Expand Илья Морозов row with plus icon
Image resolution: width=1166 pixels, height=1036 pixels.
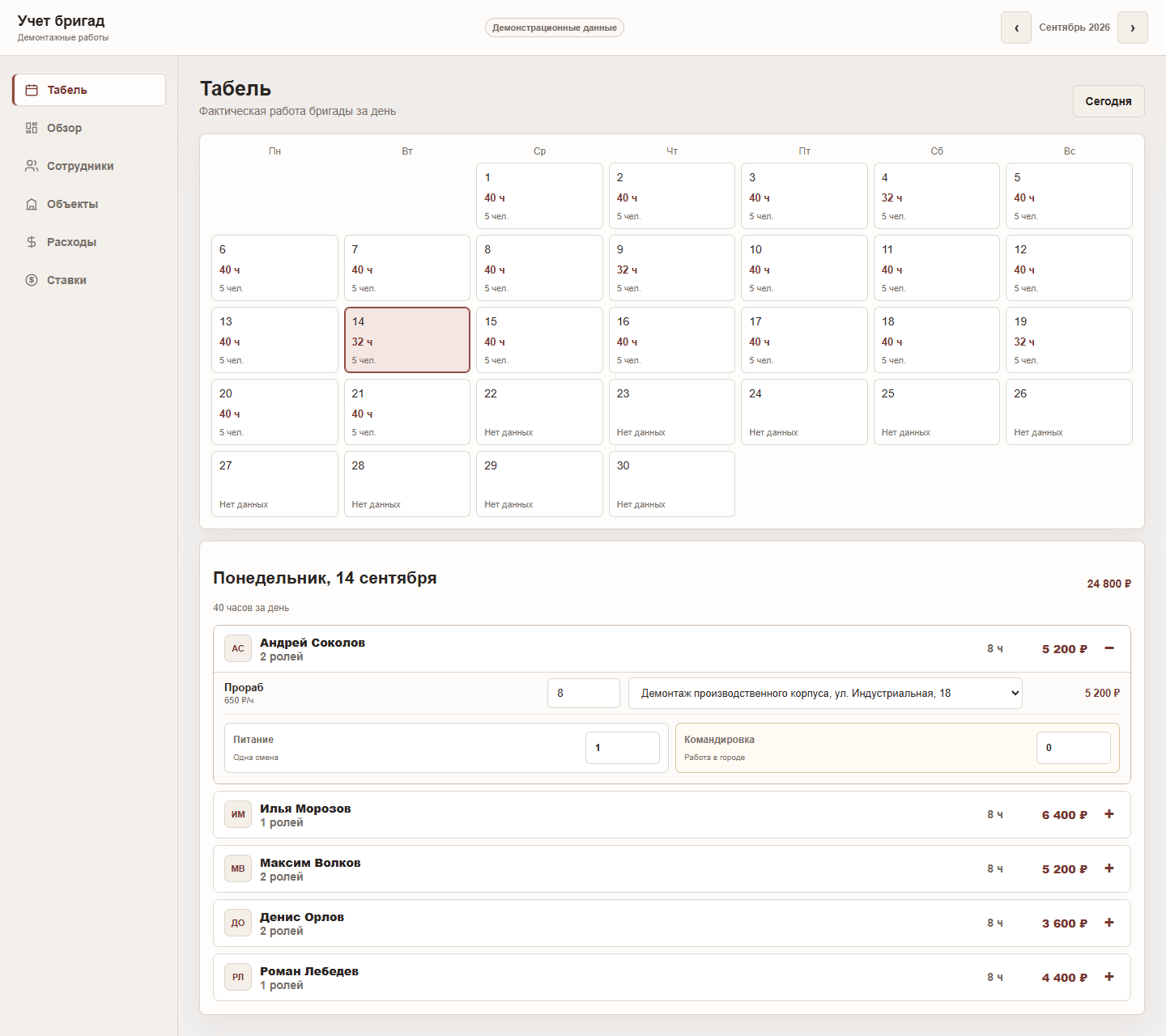tap(1109, 813)
